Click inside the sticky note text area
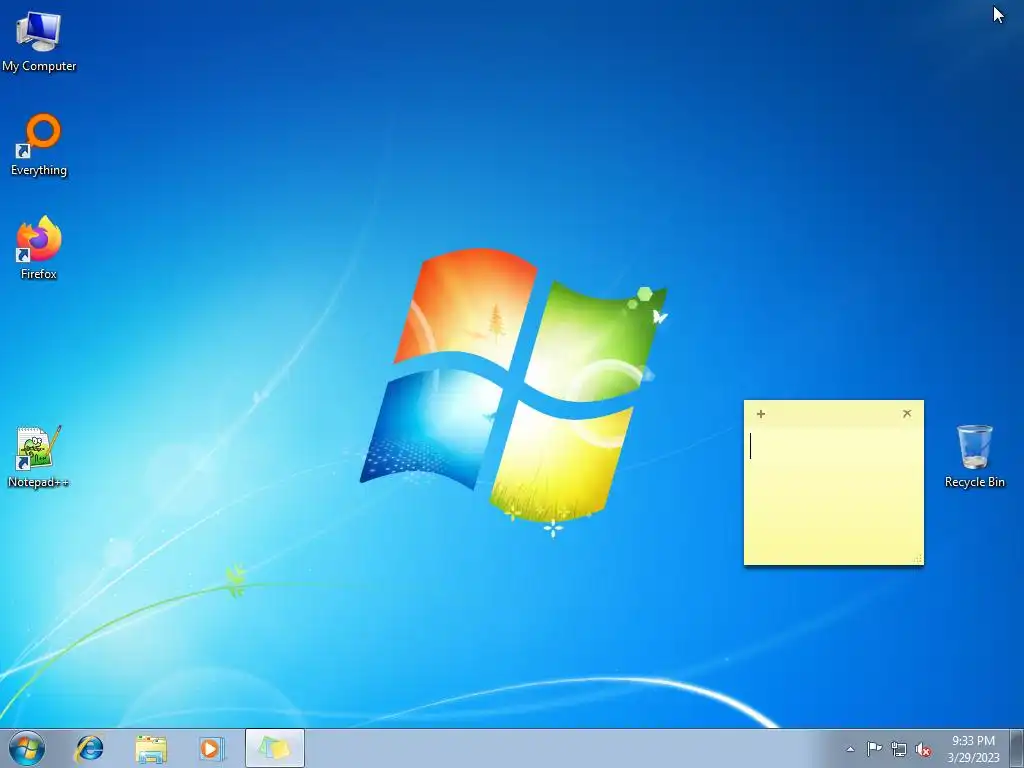Screen dimensions: 1024x768 point(834,495)
